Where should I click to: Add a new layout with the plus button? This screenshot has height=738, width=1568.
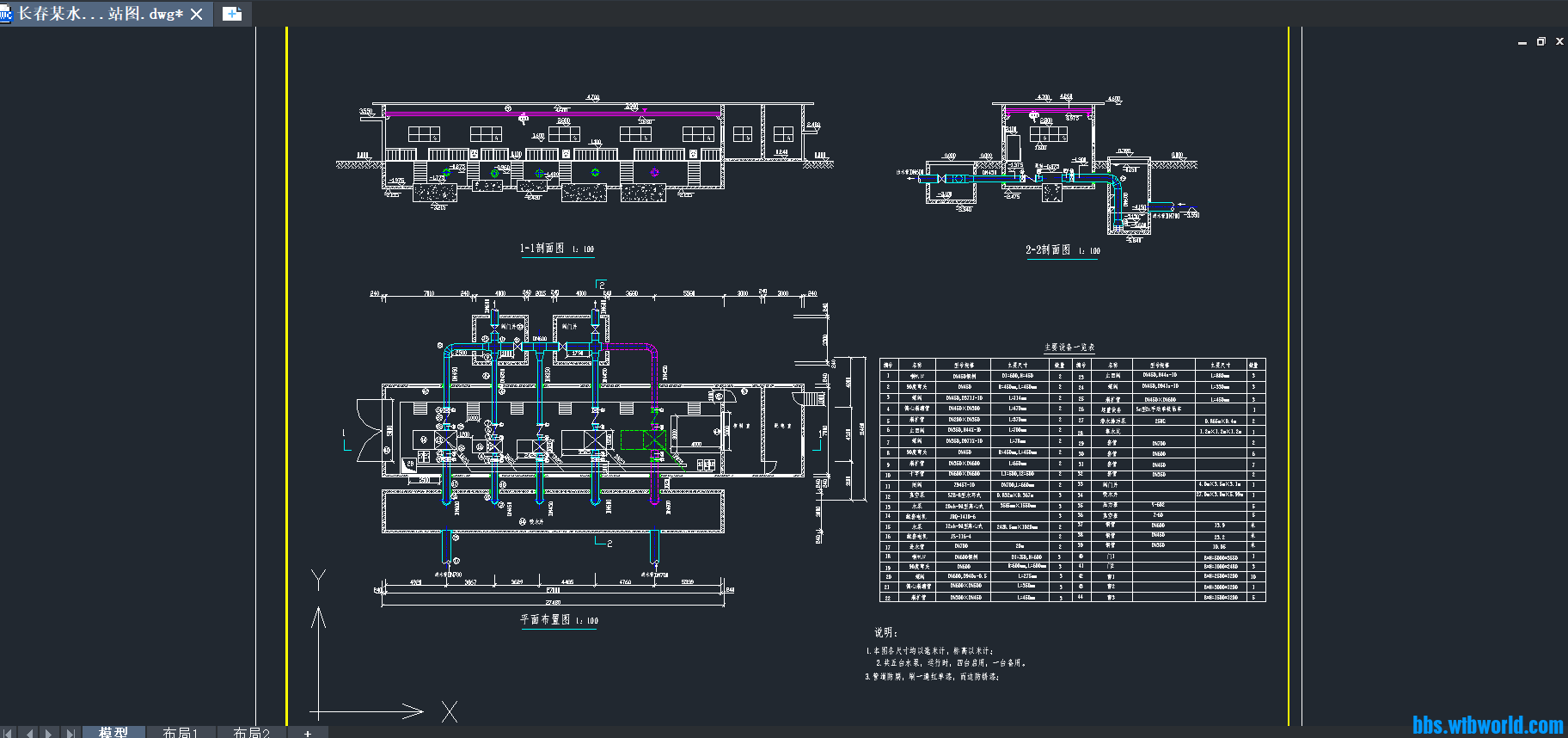click(308, 733)
